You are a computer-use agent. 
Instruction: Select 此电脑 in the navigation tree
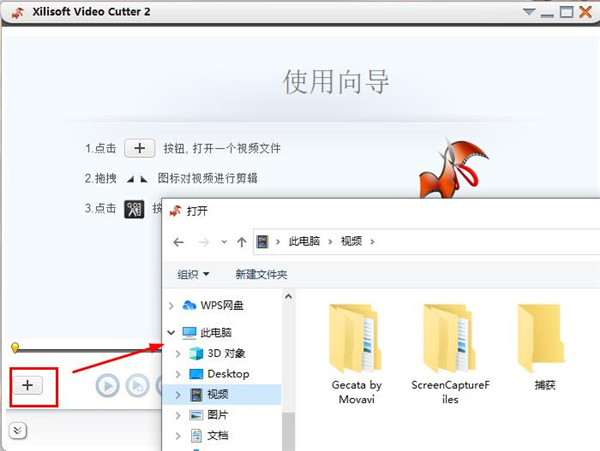coord(216,333)
